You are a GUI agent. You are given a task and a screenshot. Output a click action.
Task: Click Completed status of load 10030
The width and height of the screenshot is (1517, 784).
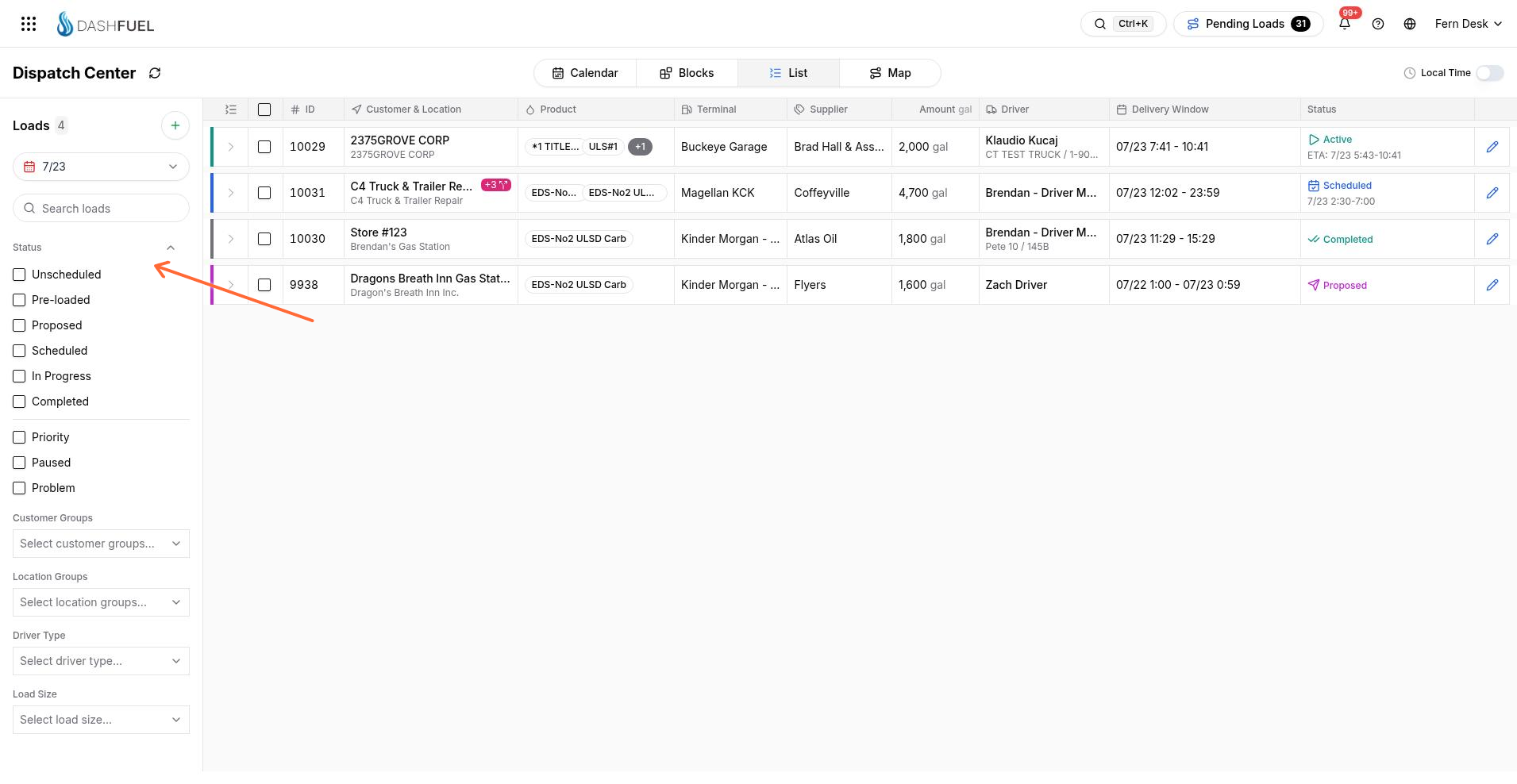(x=1341, y=239)
